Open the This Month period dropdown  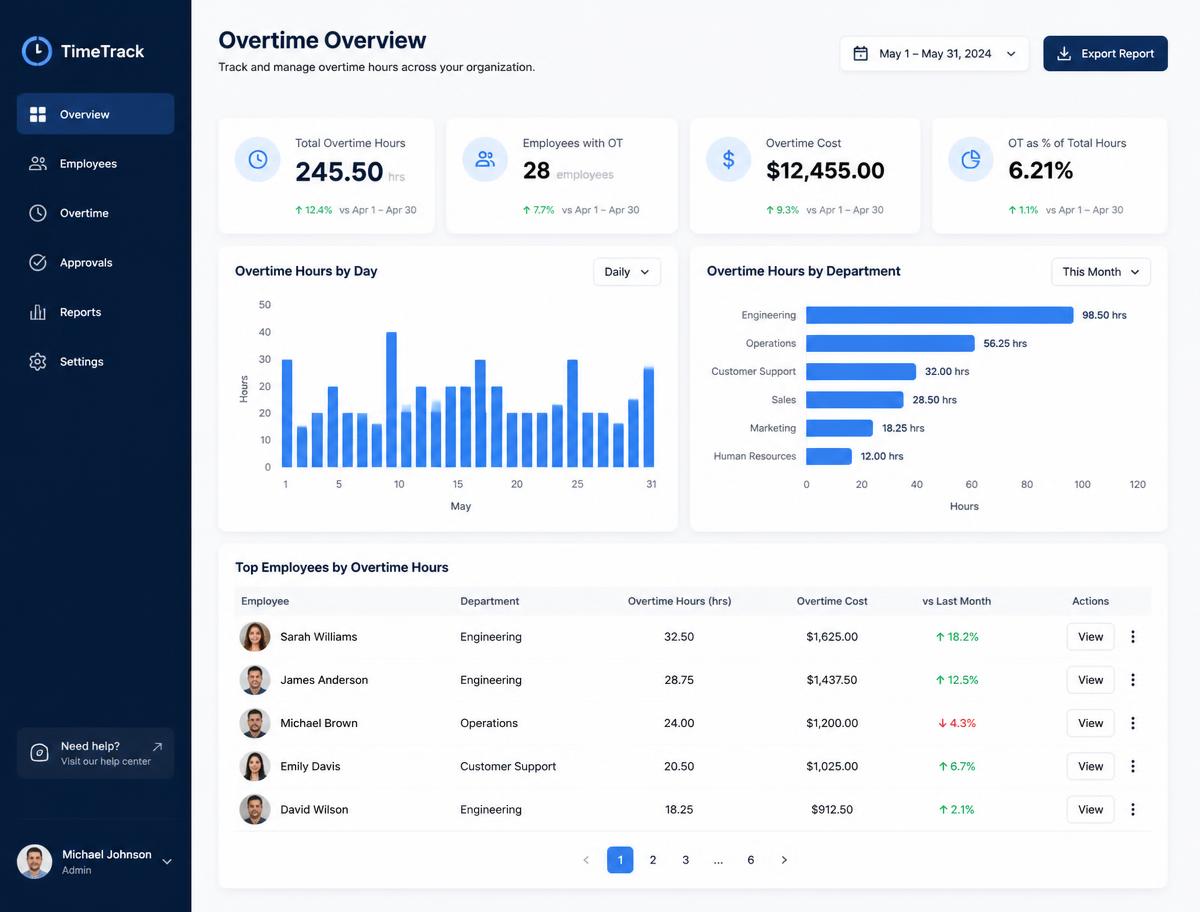[1101, 272]
